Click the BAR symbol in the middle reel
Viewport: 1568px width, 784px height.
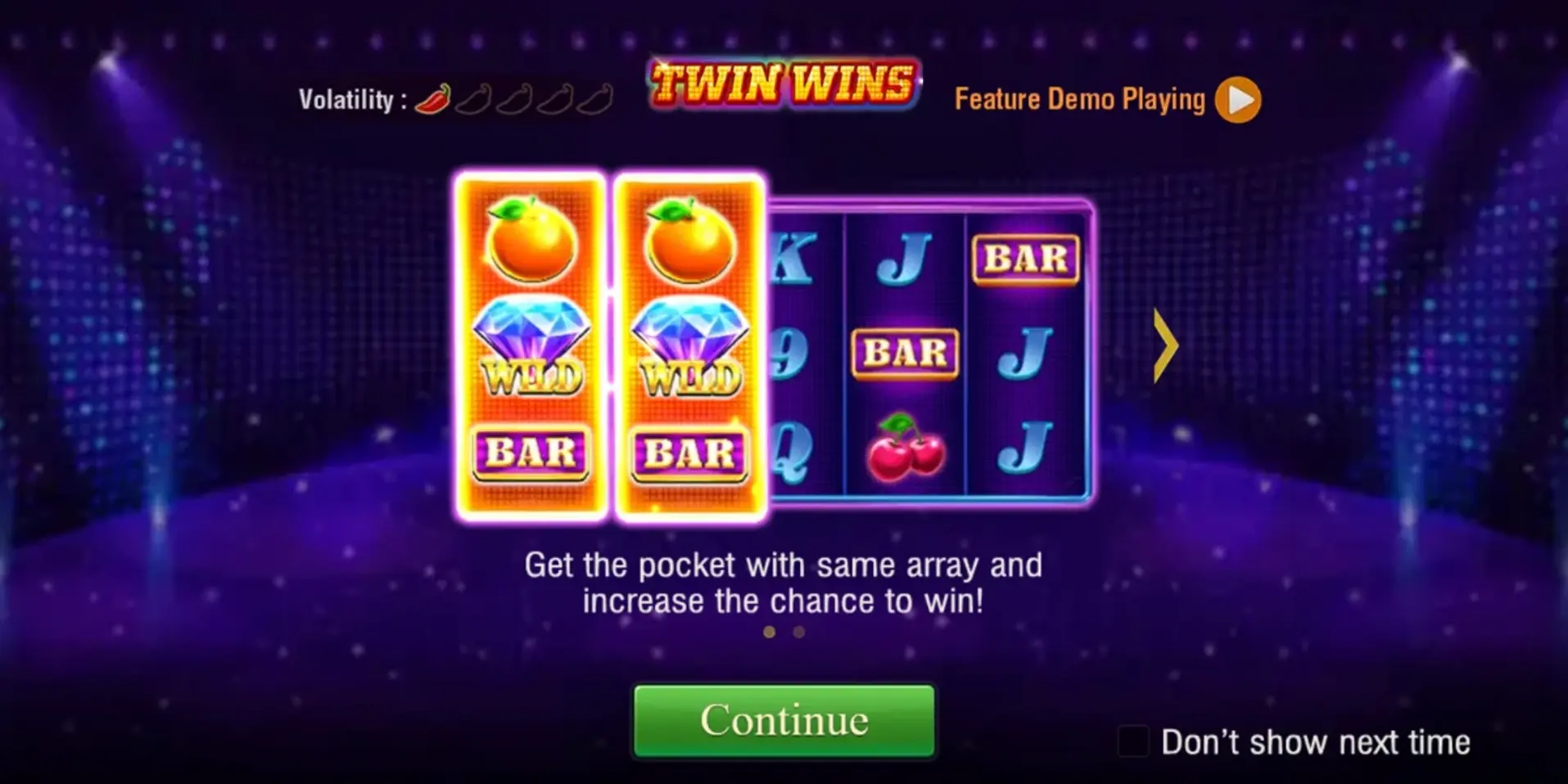pos(905,354)
